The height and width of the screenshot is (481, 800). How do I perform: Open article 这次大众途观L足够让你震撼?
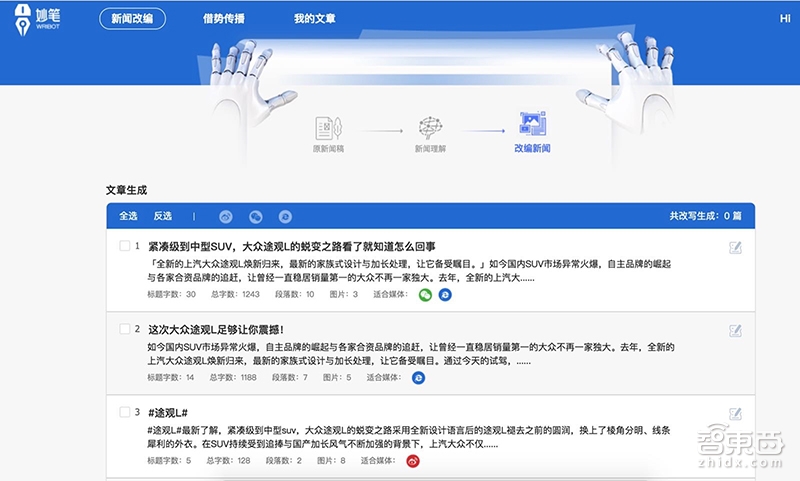[216, 330]
